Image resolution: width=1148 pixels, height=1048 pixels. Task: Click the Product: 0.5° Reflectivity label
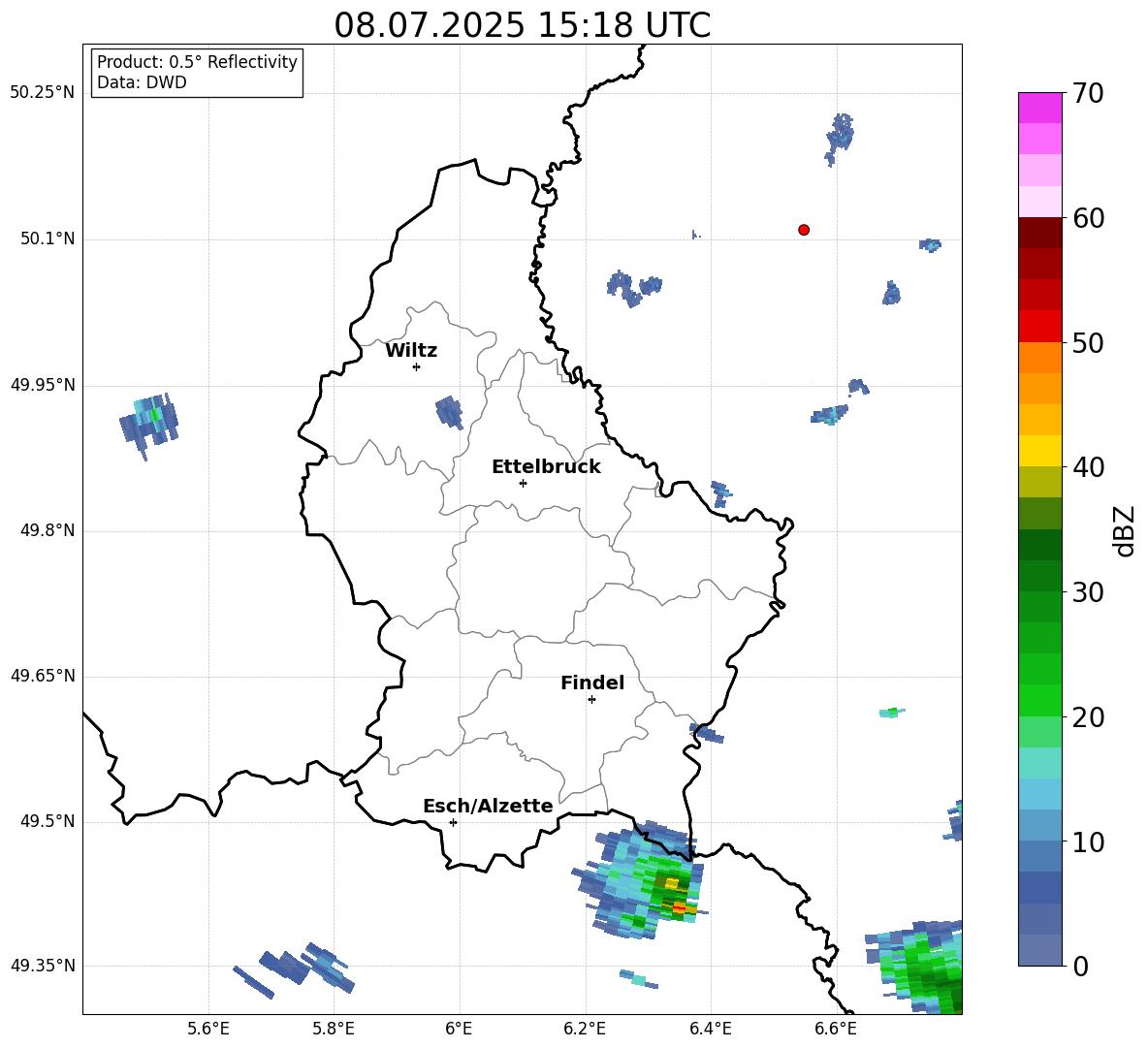[x=197, y=62]
